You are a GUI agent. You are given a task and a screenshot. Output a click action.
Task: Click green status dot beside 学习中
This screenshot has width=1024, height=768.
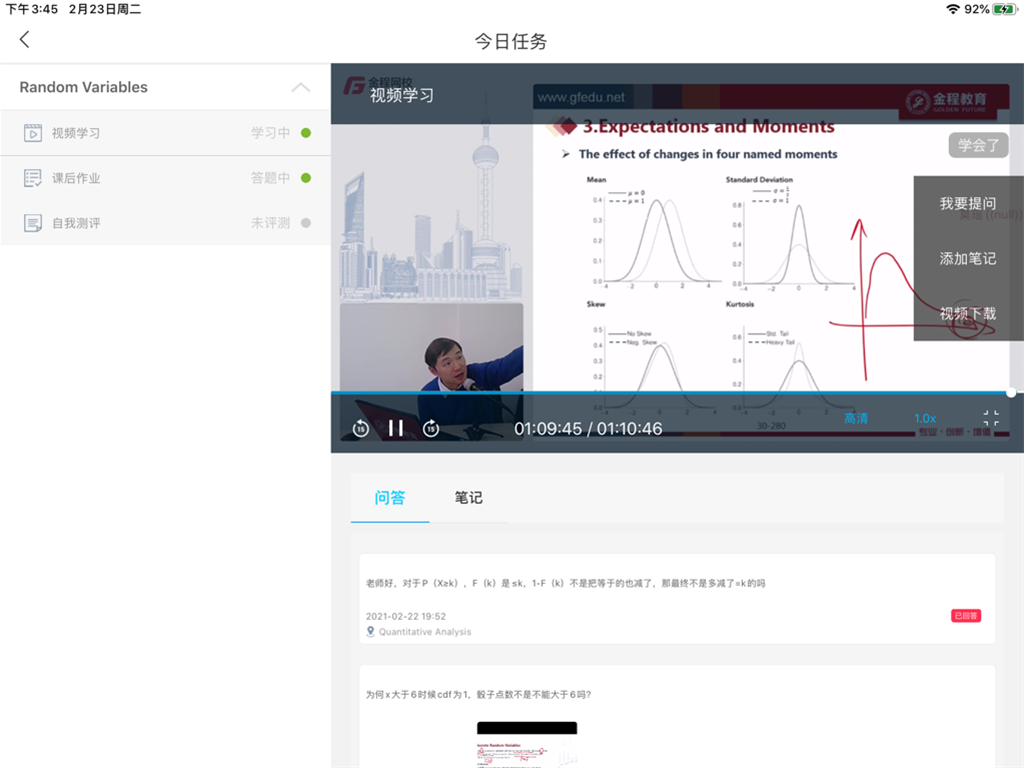coord(306,133)
